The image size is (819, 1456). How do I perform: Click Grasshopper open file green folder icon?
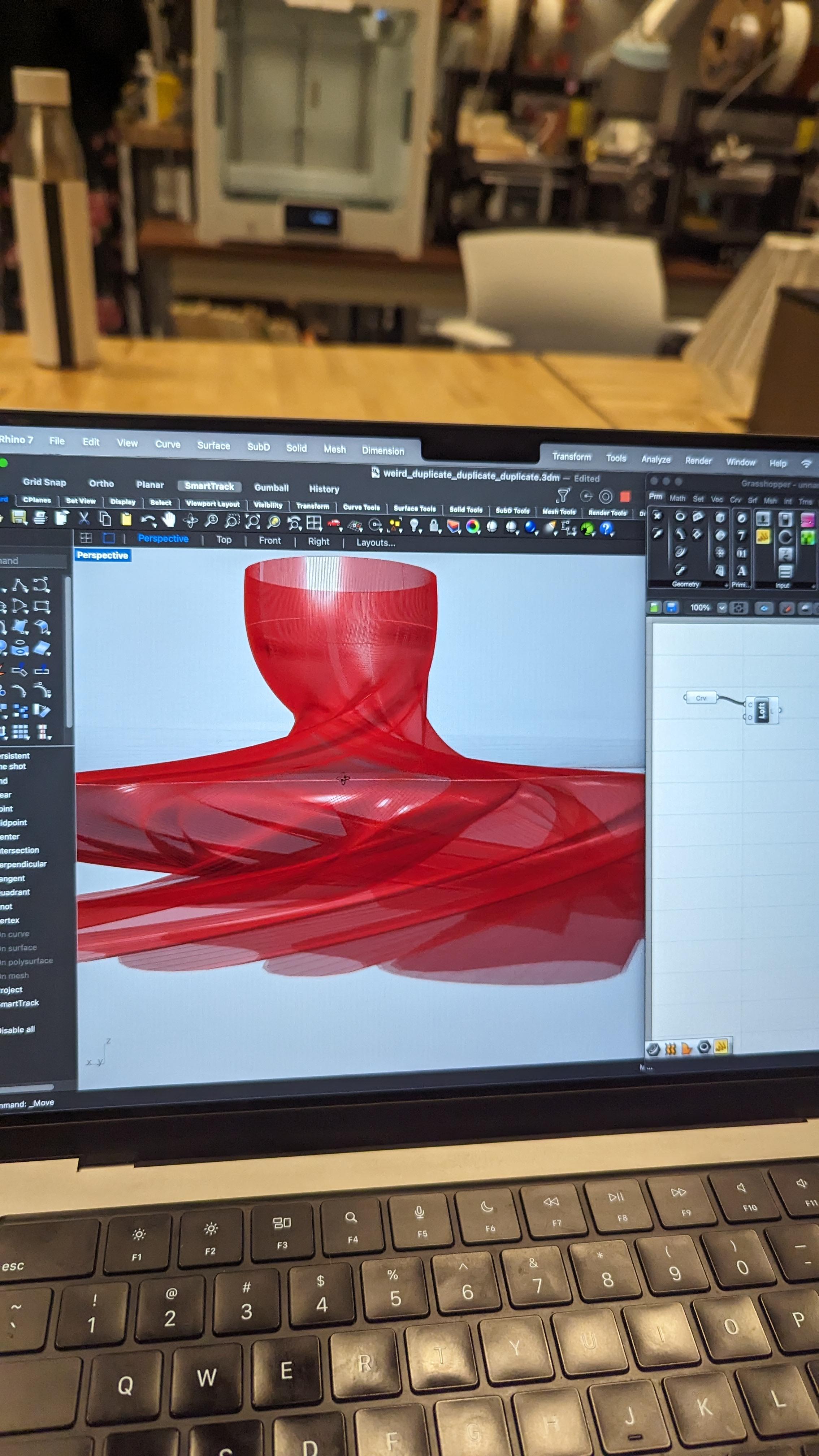[654, 608]
